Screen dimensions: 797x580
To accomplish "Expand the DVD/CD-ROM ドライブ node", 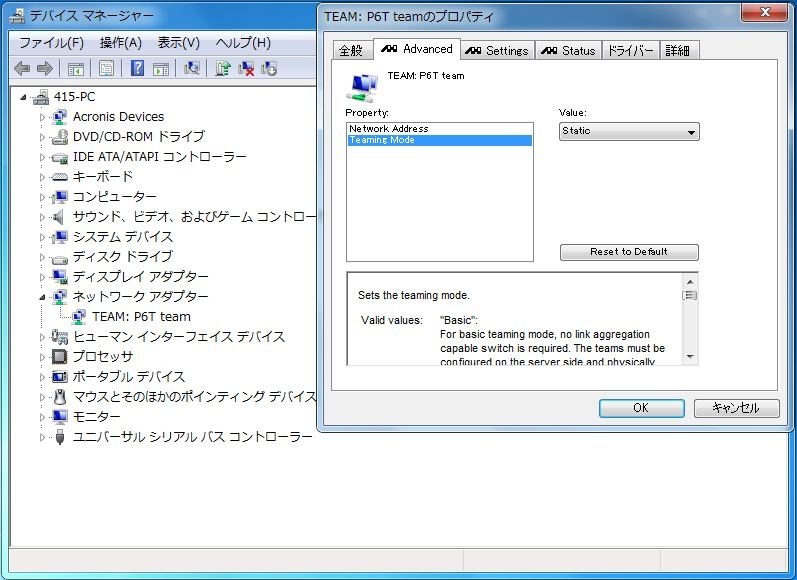I will pos(42,137).
